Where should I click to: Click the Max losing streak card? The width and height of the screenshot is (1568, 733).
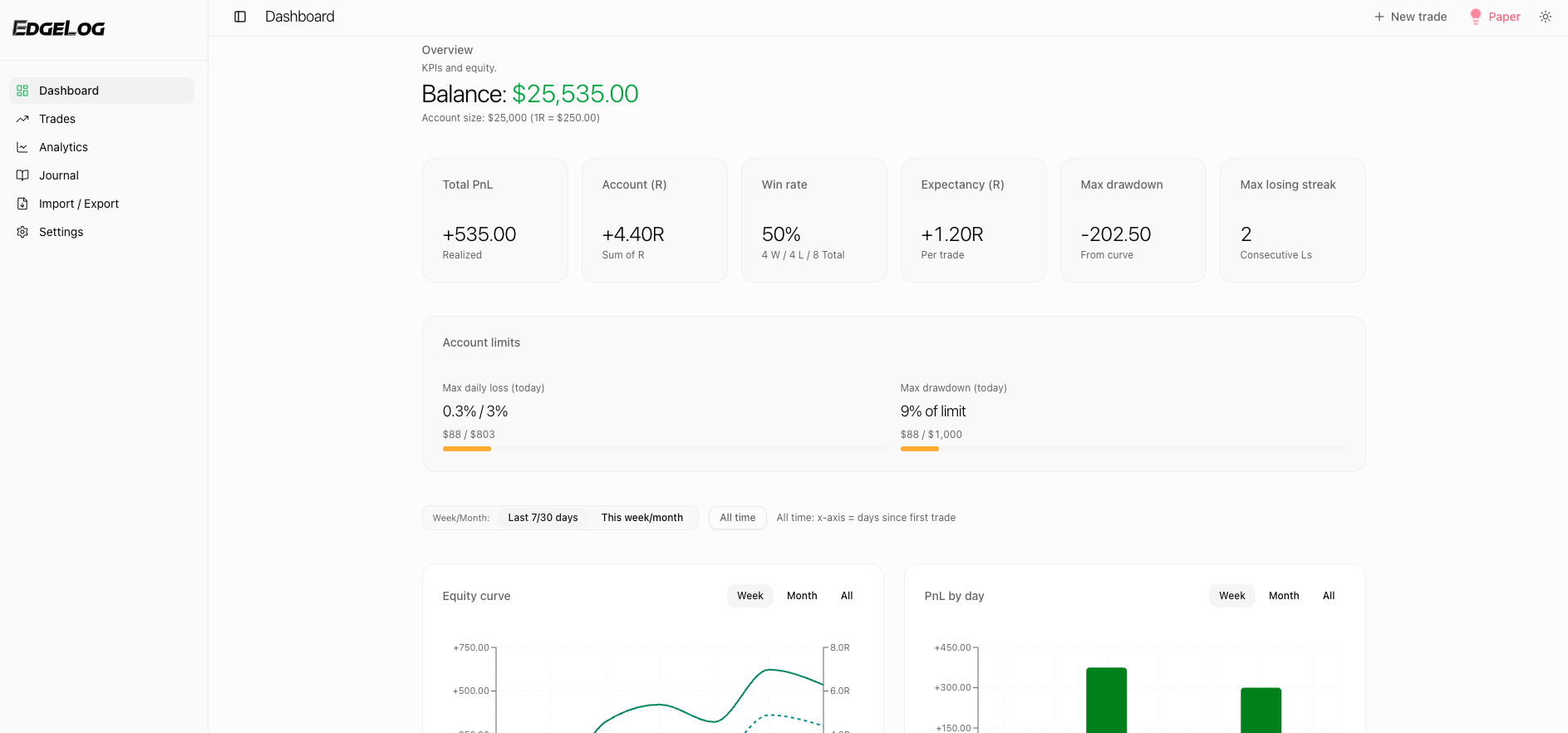click(1293, 220)
